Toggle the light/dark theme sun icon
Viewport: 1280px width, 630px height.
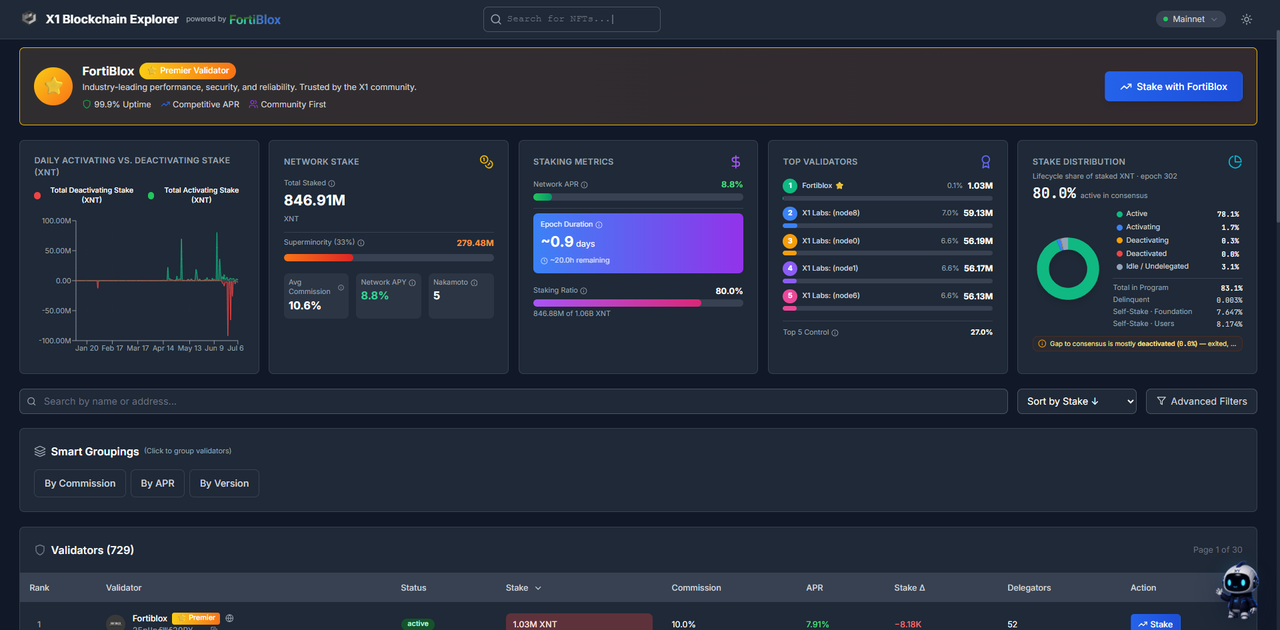tap(1246, 19)
